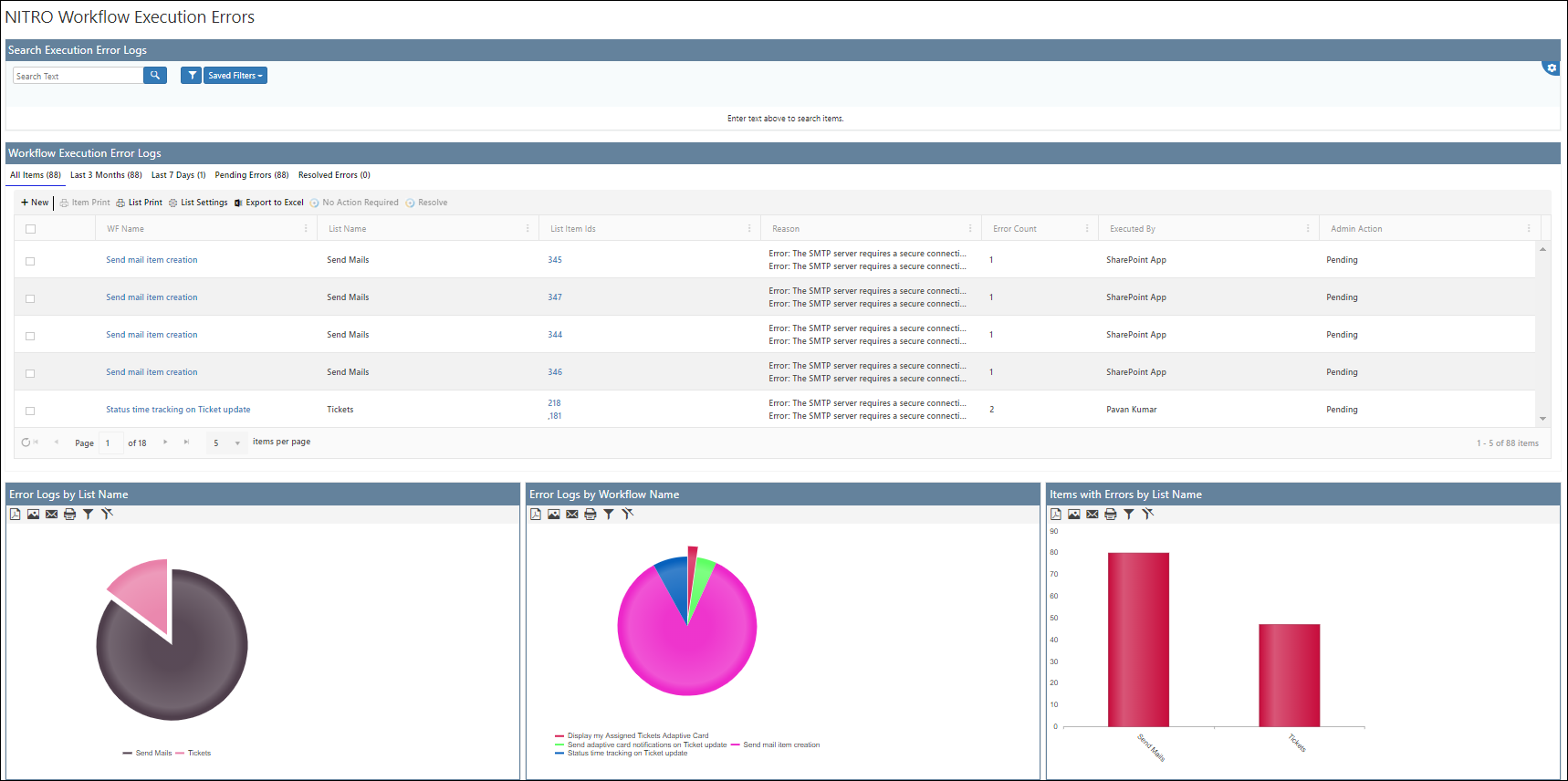Open the List Item Ids column menu
Viewport: 1568px width, 781px height.
point(749,229)
